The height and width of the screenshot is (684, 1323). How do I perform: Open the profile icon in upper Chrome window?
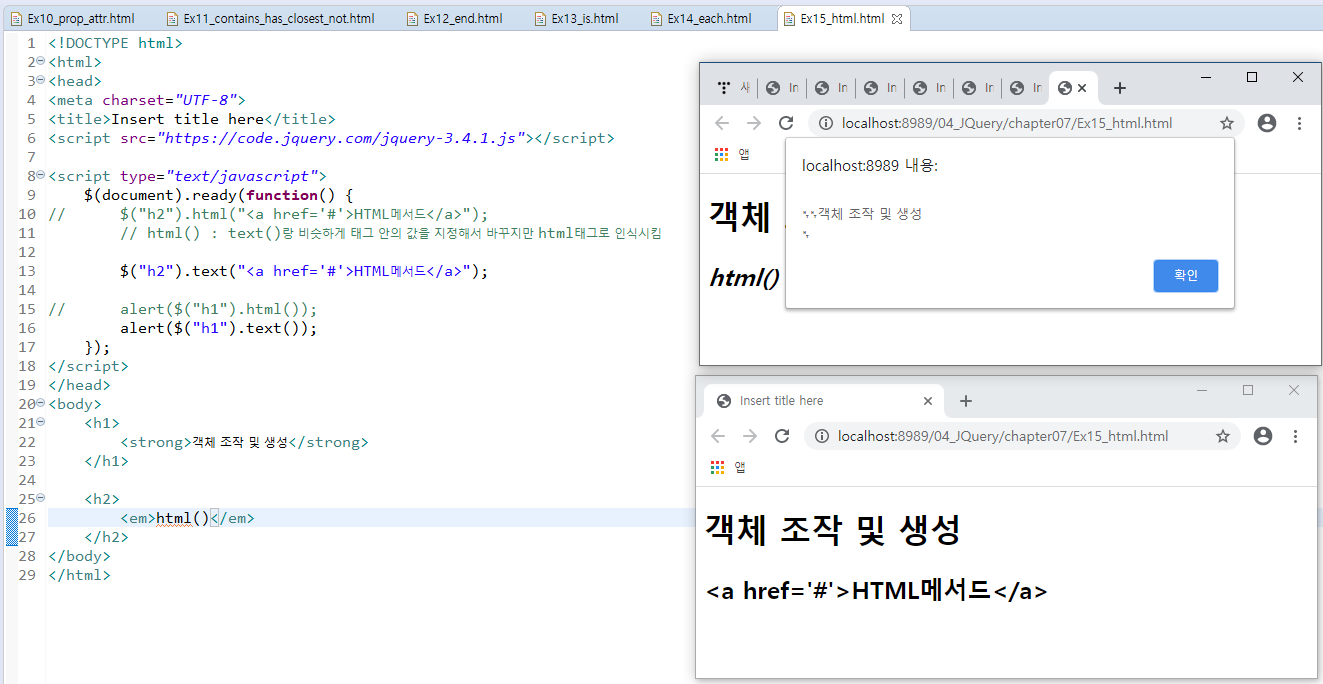click(x=1267, y=123)
